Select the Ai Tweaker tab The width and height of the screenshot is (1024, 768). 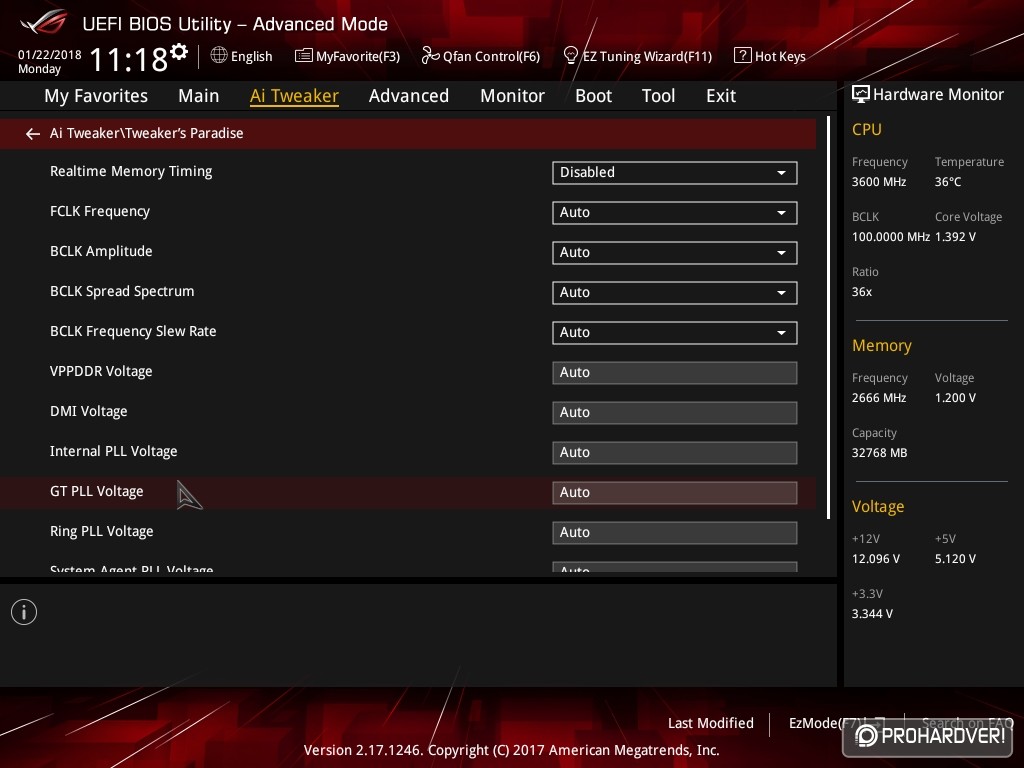(x=294, y=96)
